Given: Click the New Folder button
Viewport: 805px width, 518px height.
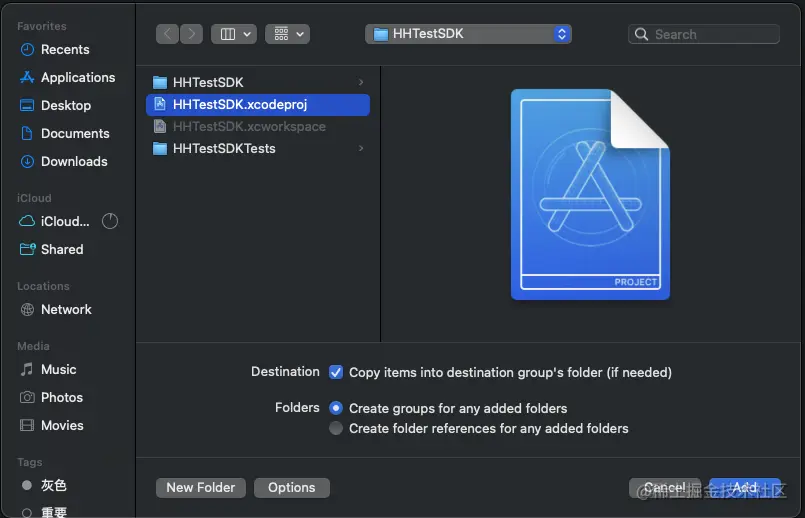Looking at the screenshot, I should tap(201, 488).
